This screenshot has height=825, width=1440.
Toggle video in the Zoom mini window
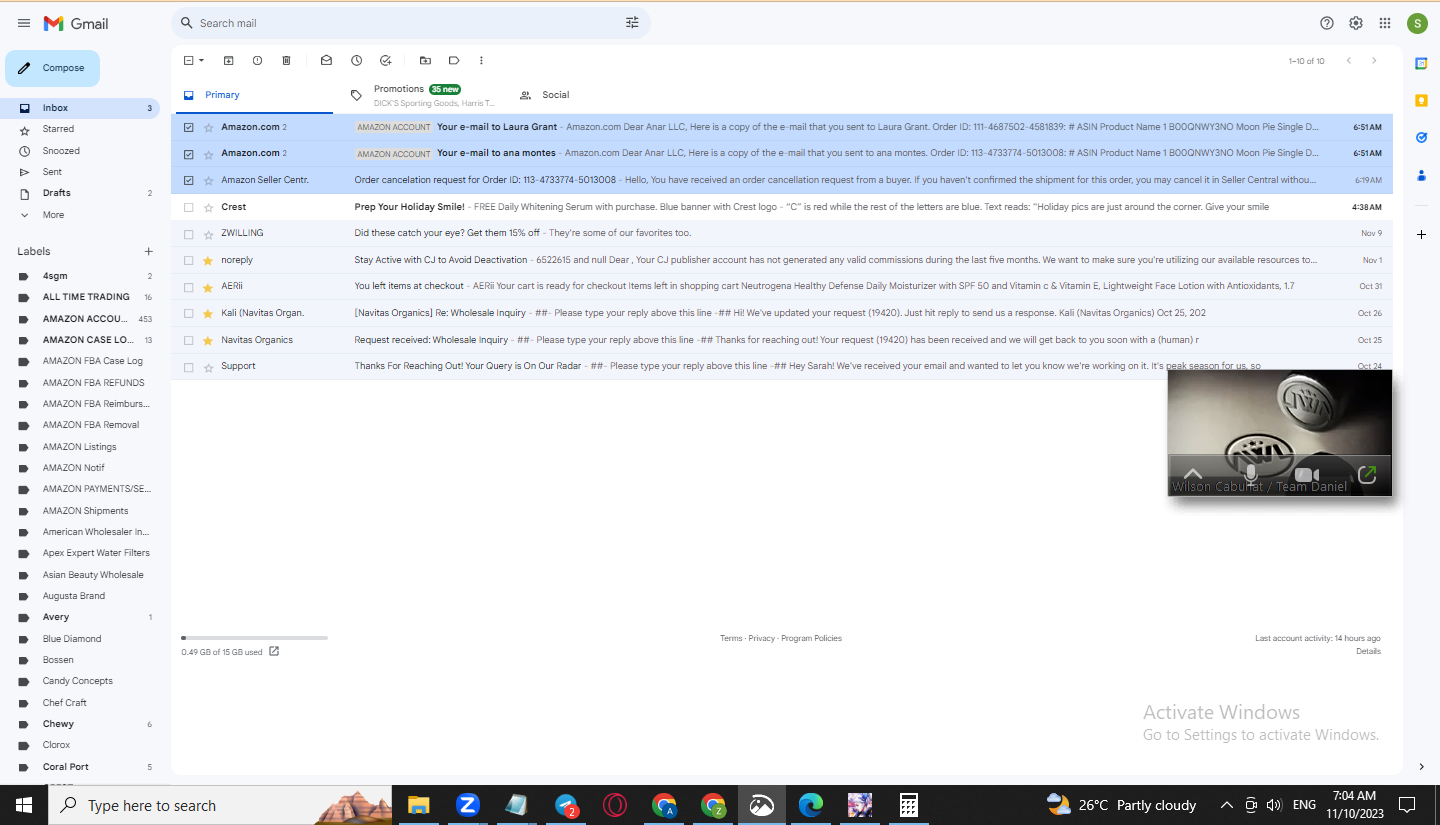1307,475
